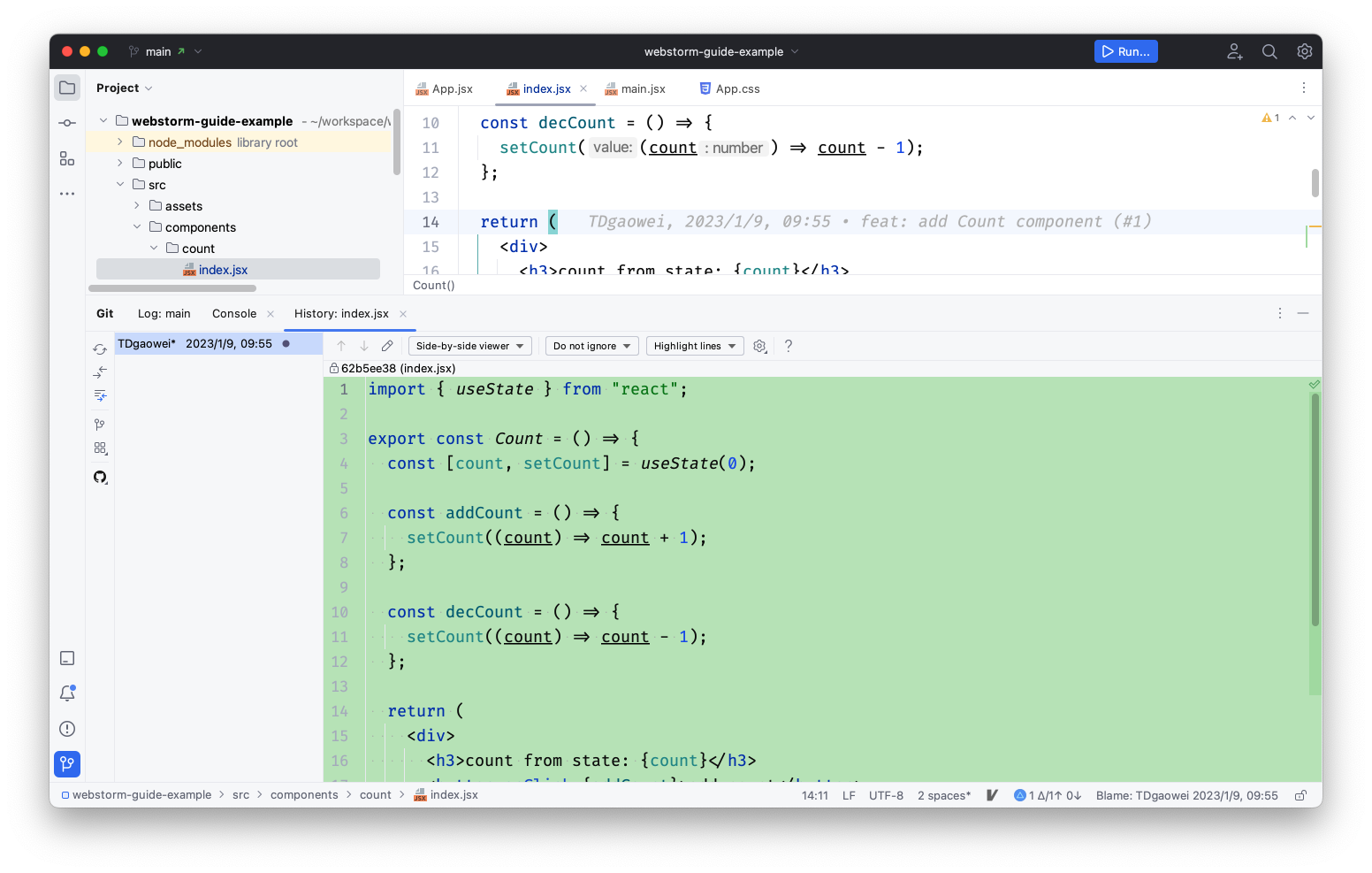Click the GitHub icon in Git panel
1372x873 pixels.
[x=100, y=478]
